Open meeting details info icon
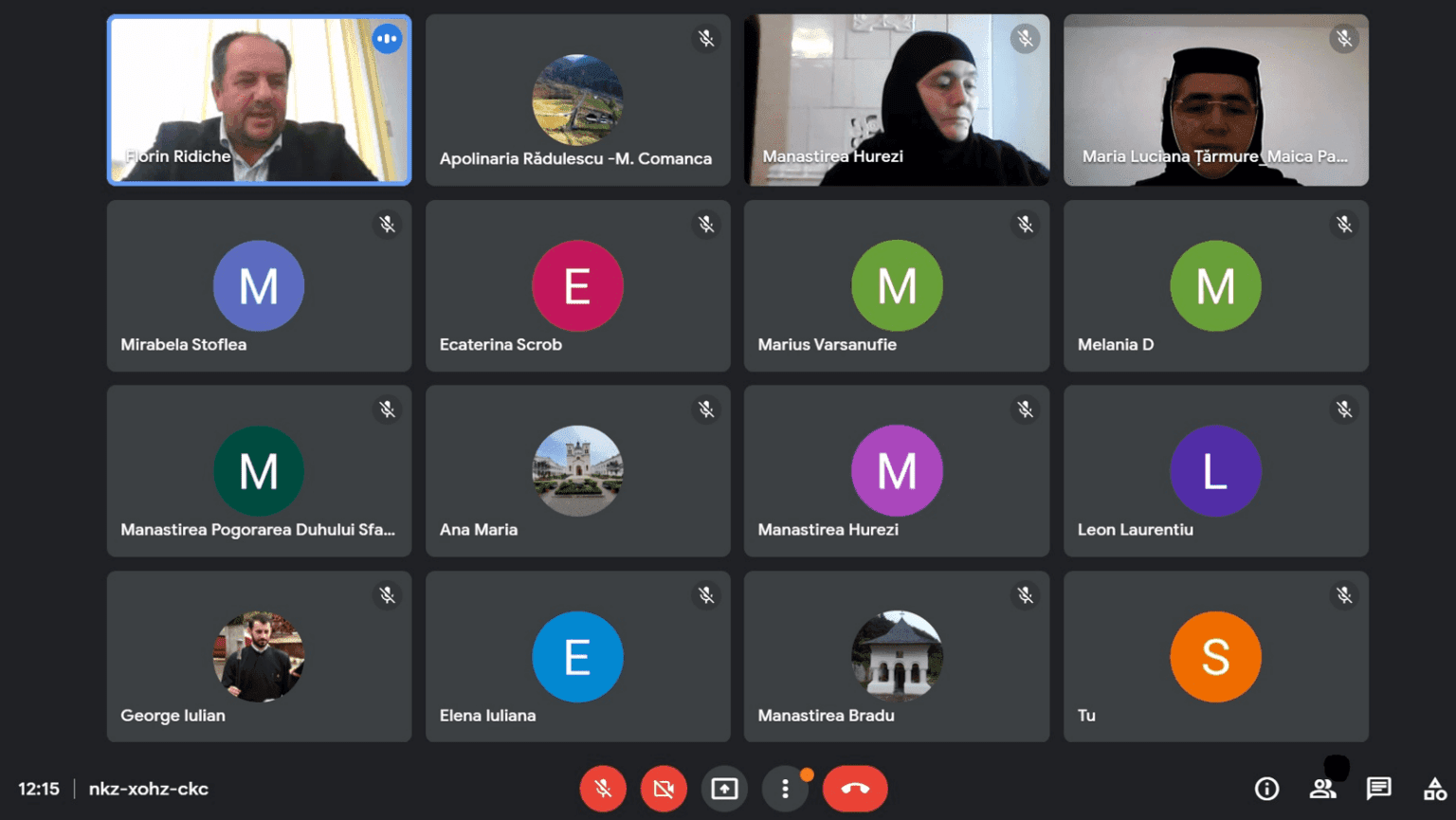 (x=1266, y=789)
